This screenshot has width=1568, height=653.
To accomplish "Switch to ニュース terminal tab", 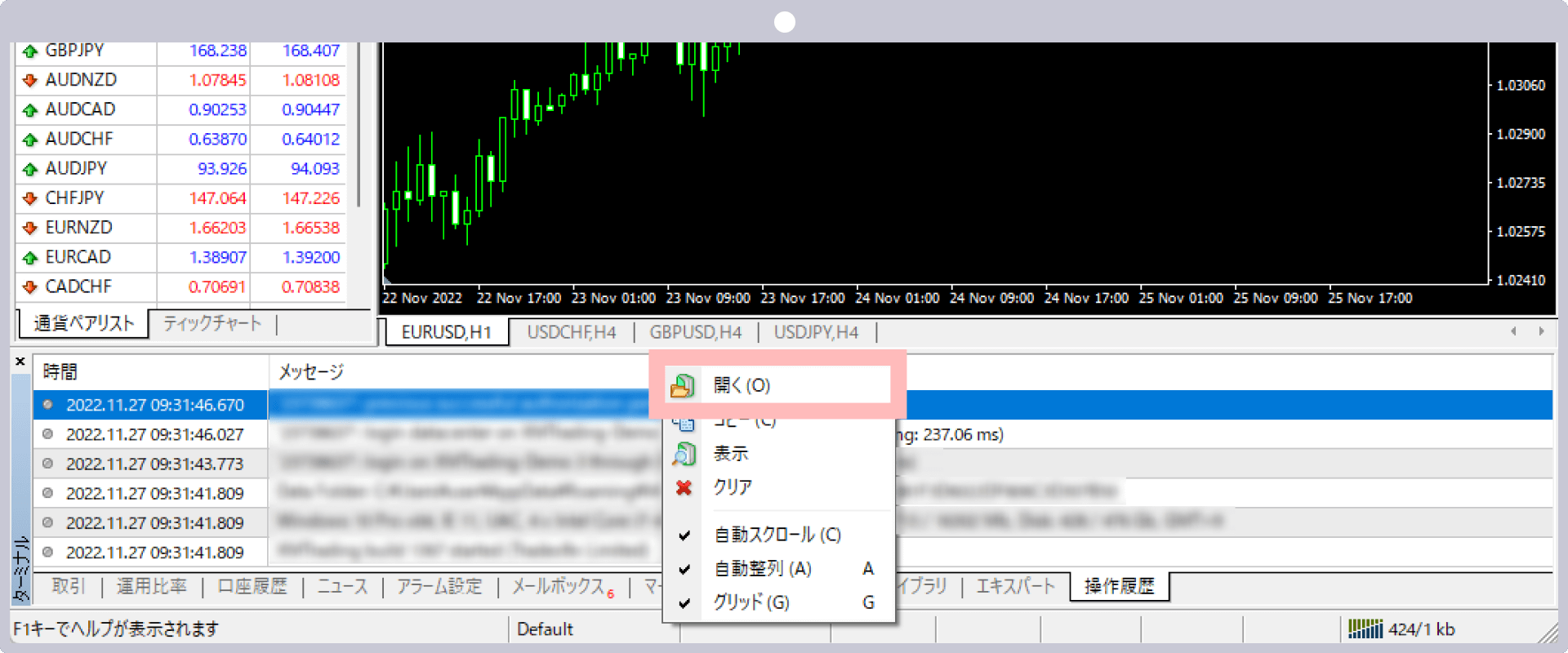I will [x=342, y=586].
